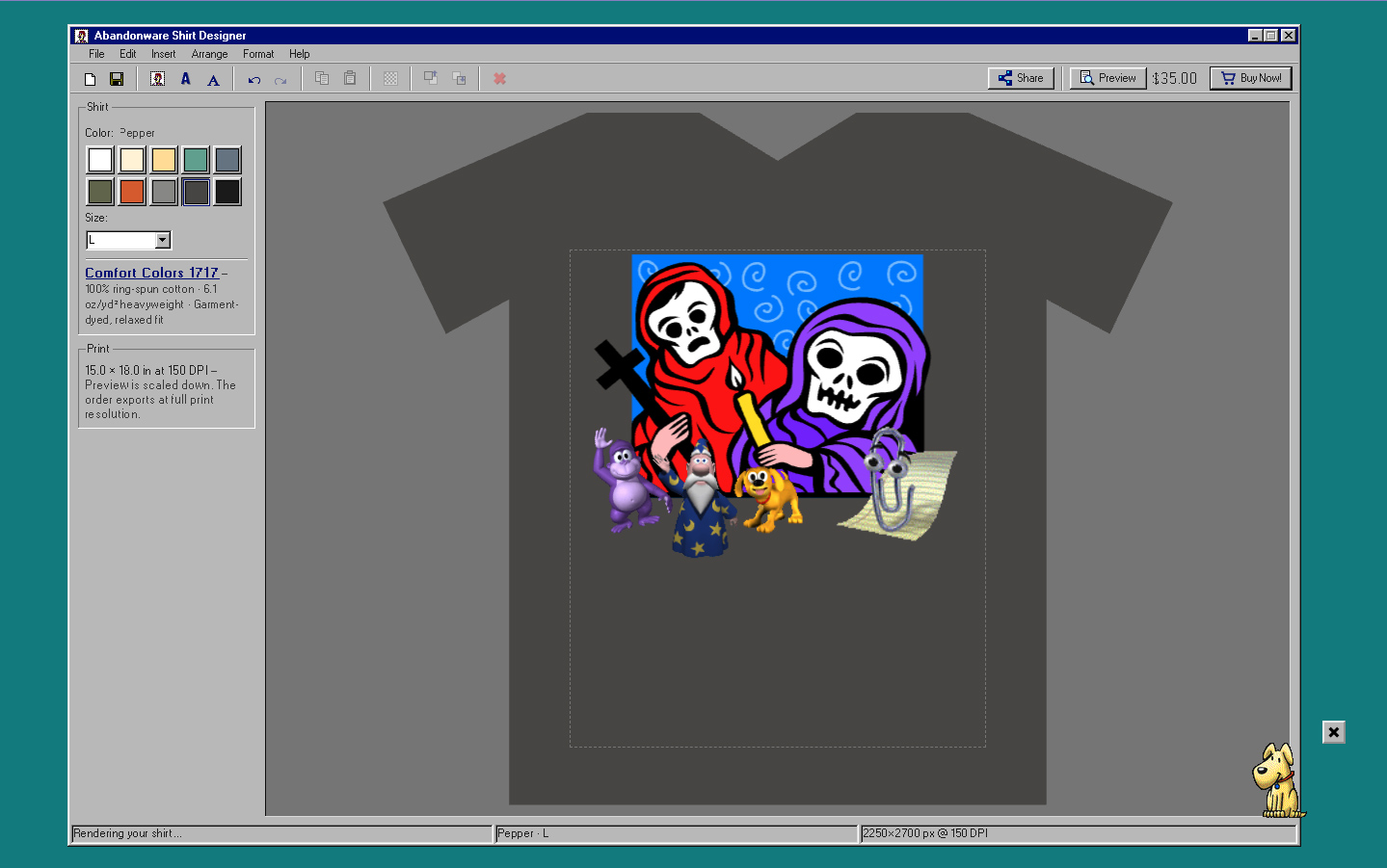The width and height of the screenshot is (1387, 868).
Task: Click the serif text A icon
Action: click(x=213, y=79)
